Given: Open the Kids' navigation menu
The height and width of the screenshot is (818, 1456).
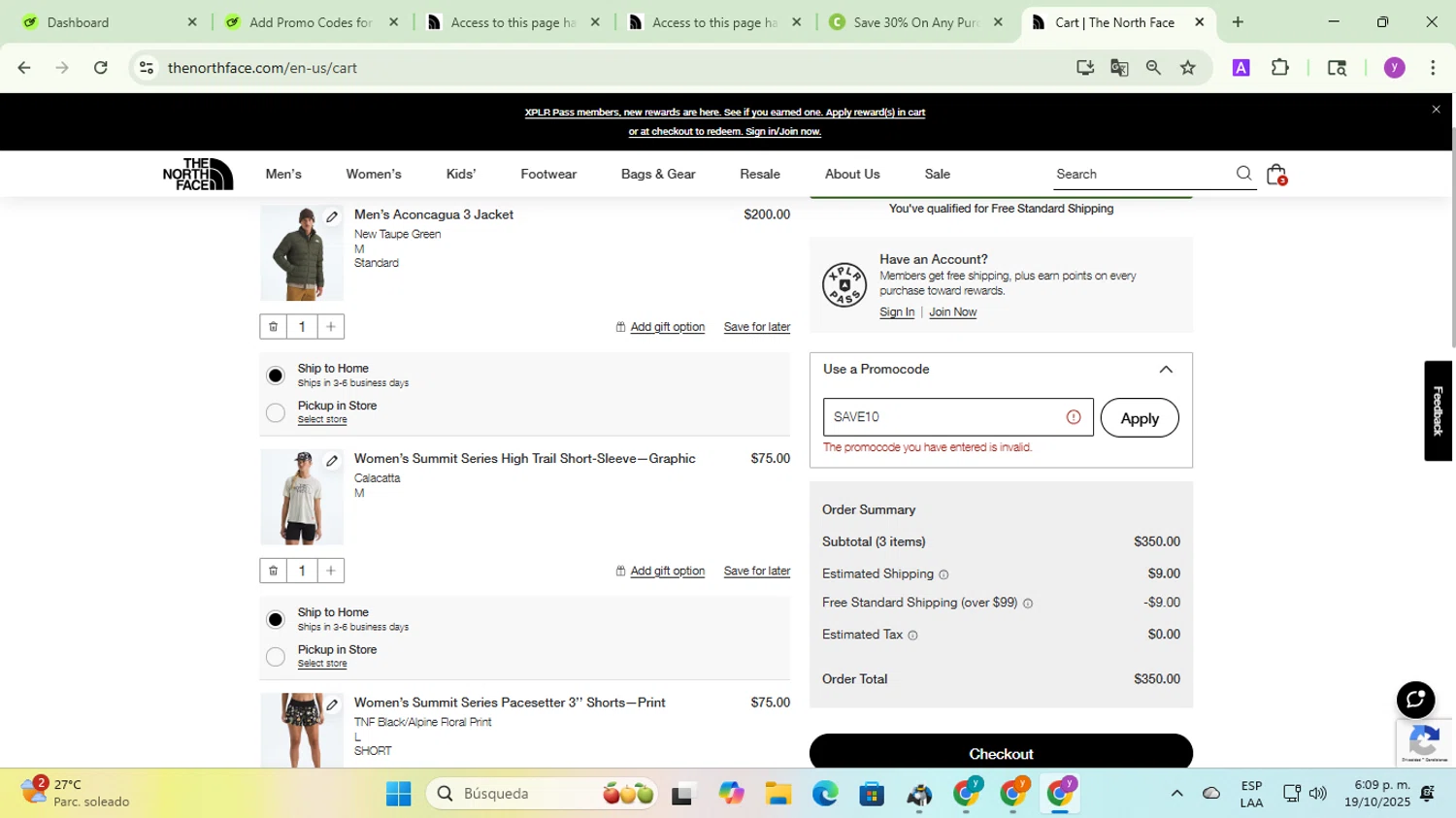Looking at the screenshot, I should click(x=461, y=174).
